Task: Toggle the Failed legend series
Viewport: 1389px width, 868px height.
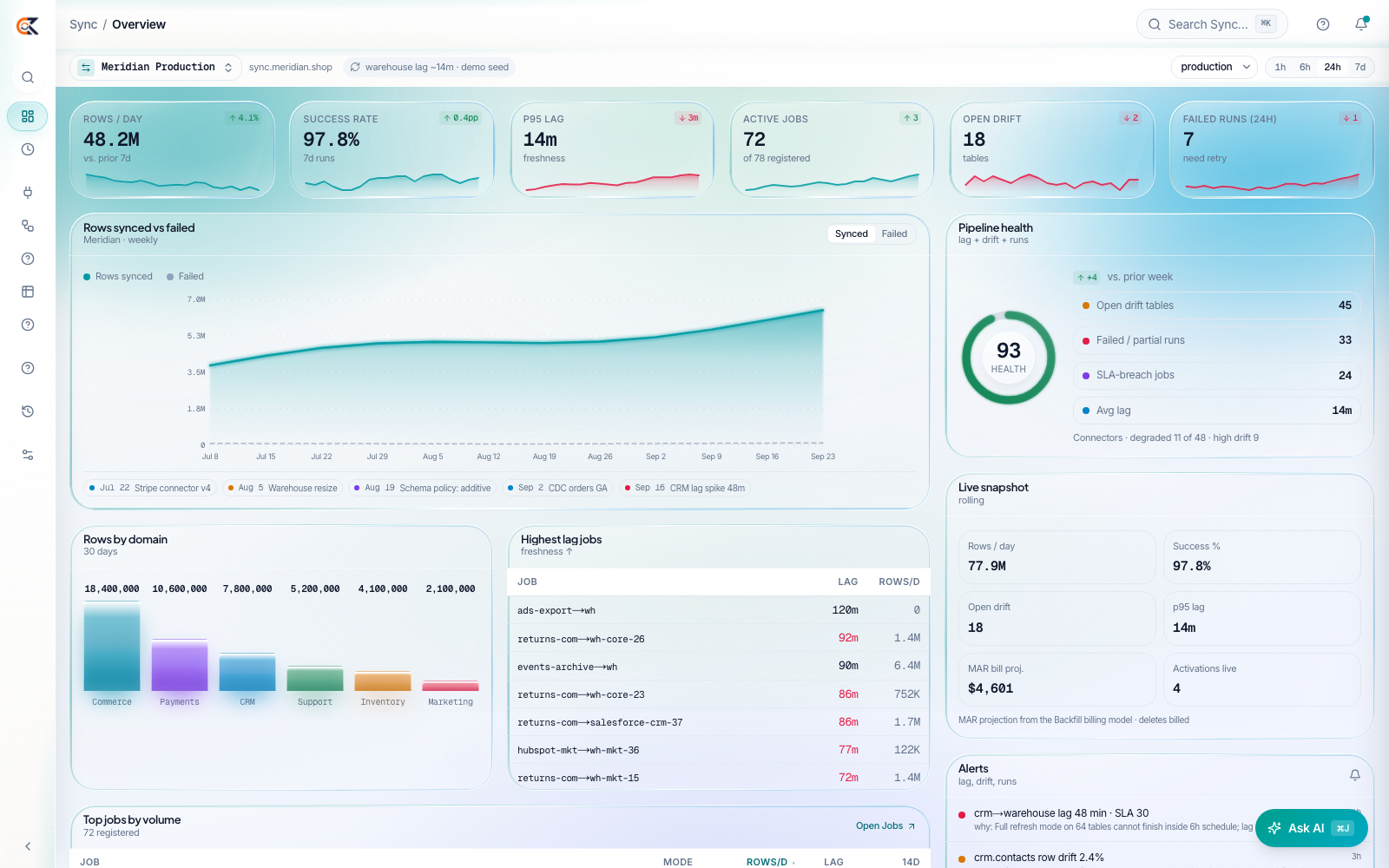Action: [x=185, y=277]
